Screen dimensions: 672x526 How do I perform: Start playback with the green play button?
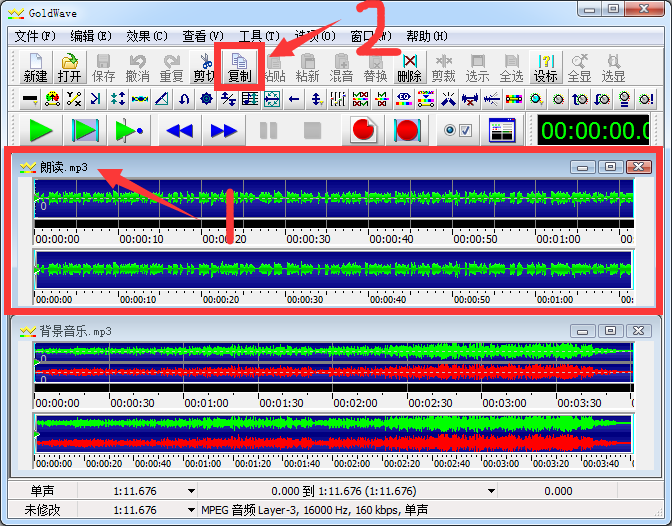(41, 130)
